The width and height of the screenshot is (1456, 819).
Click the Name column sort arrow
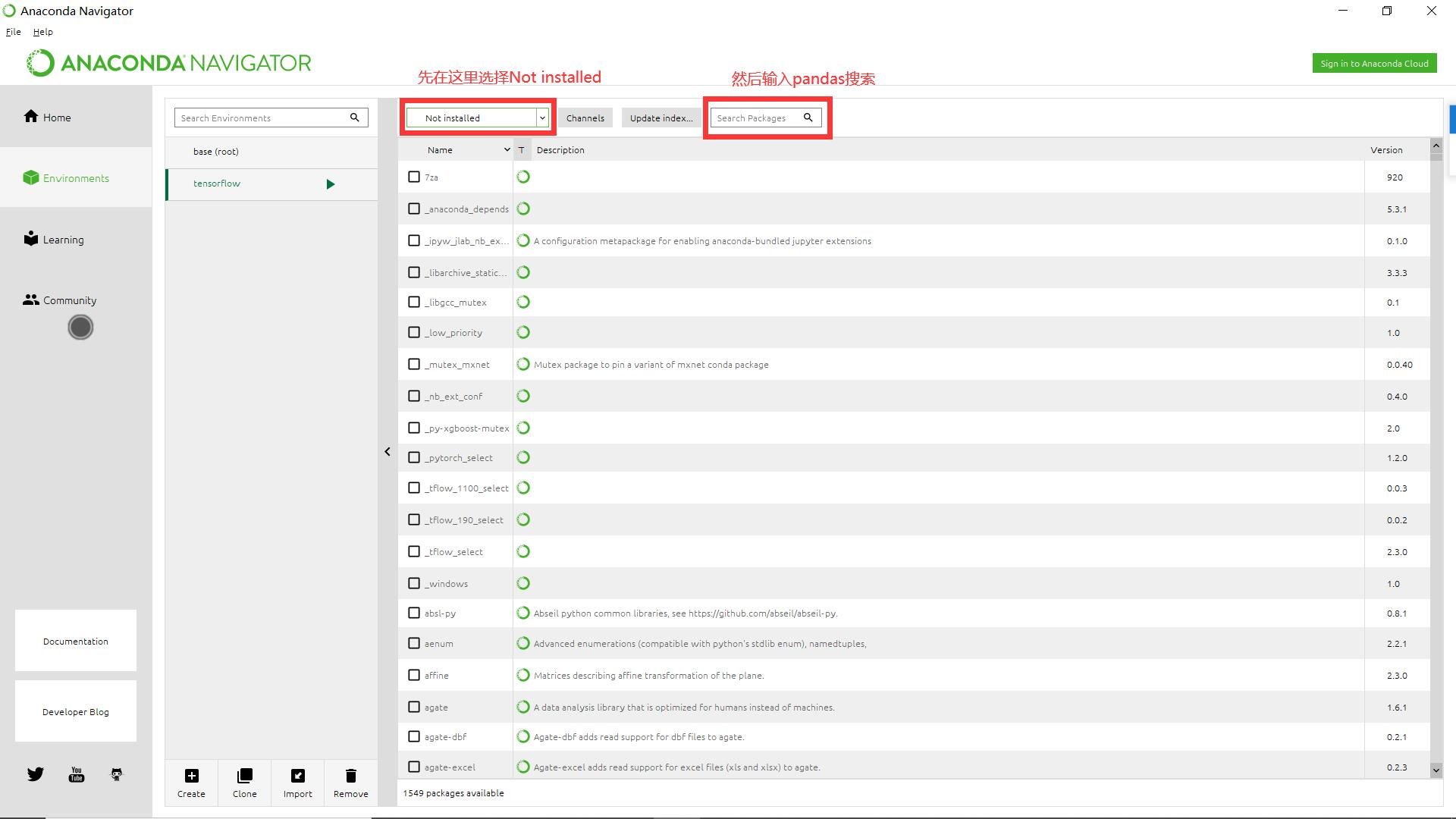click(x=507, y=150)
